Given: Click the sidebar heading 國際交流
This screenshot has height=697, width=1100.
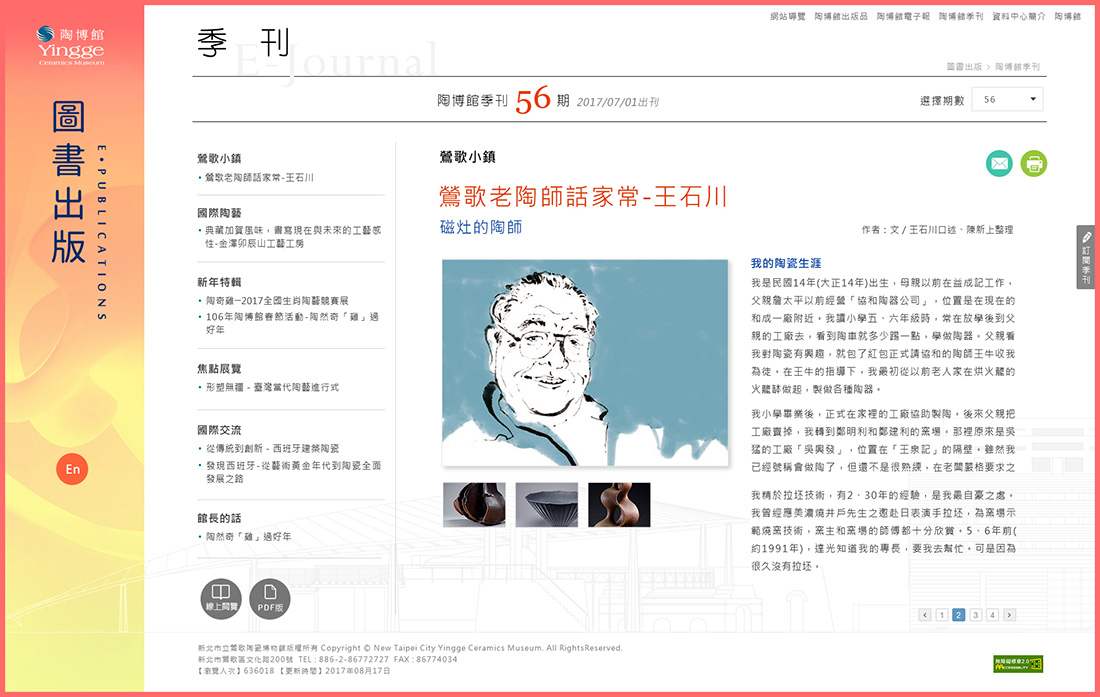Looking at the screenshot, I should (219, 431).
